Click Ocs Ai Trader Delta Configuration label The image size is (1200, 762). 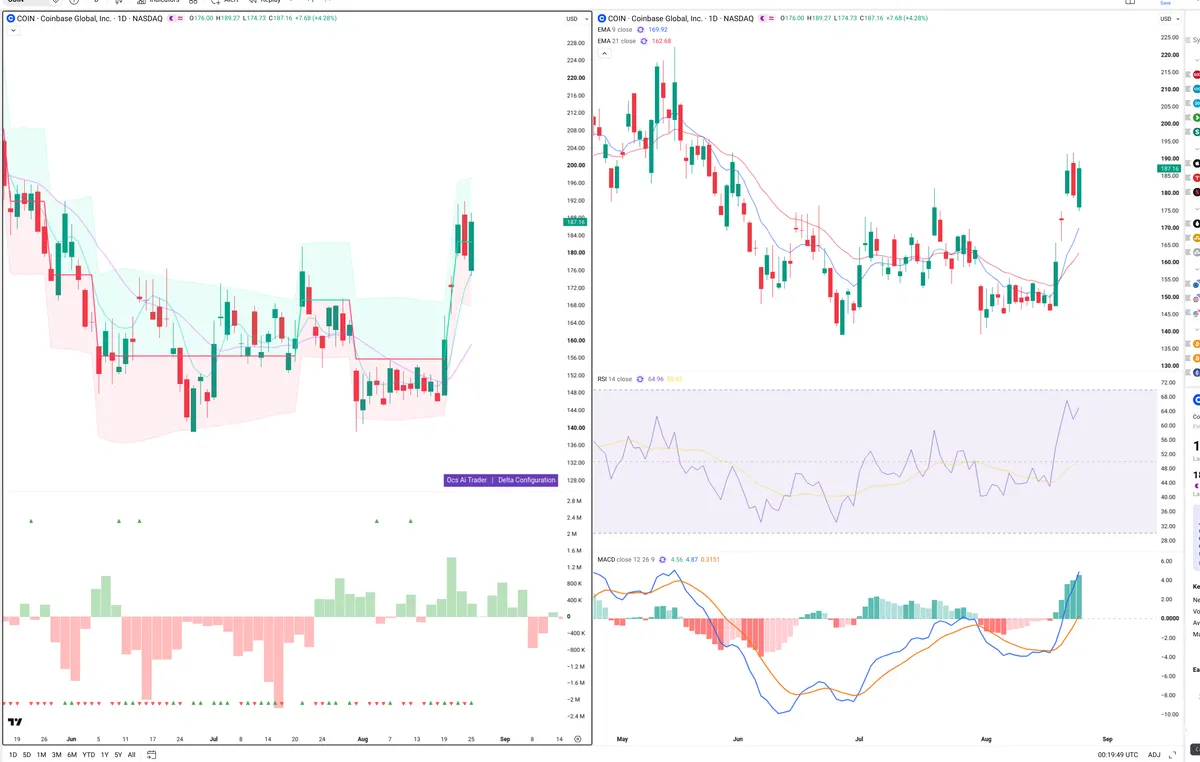click(x=500, y=480)
